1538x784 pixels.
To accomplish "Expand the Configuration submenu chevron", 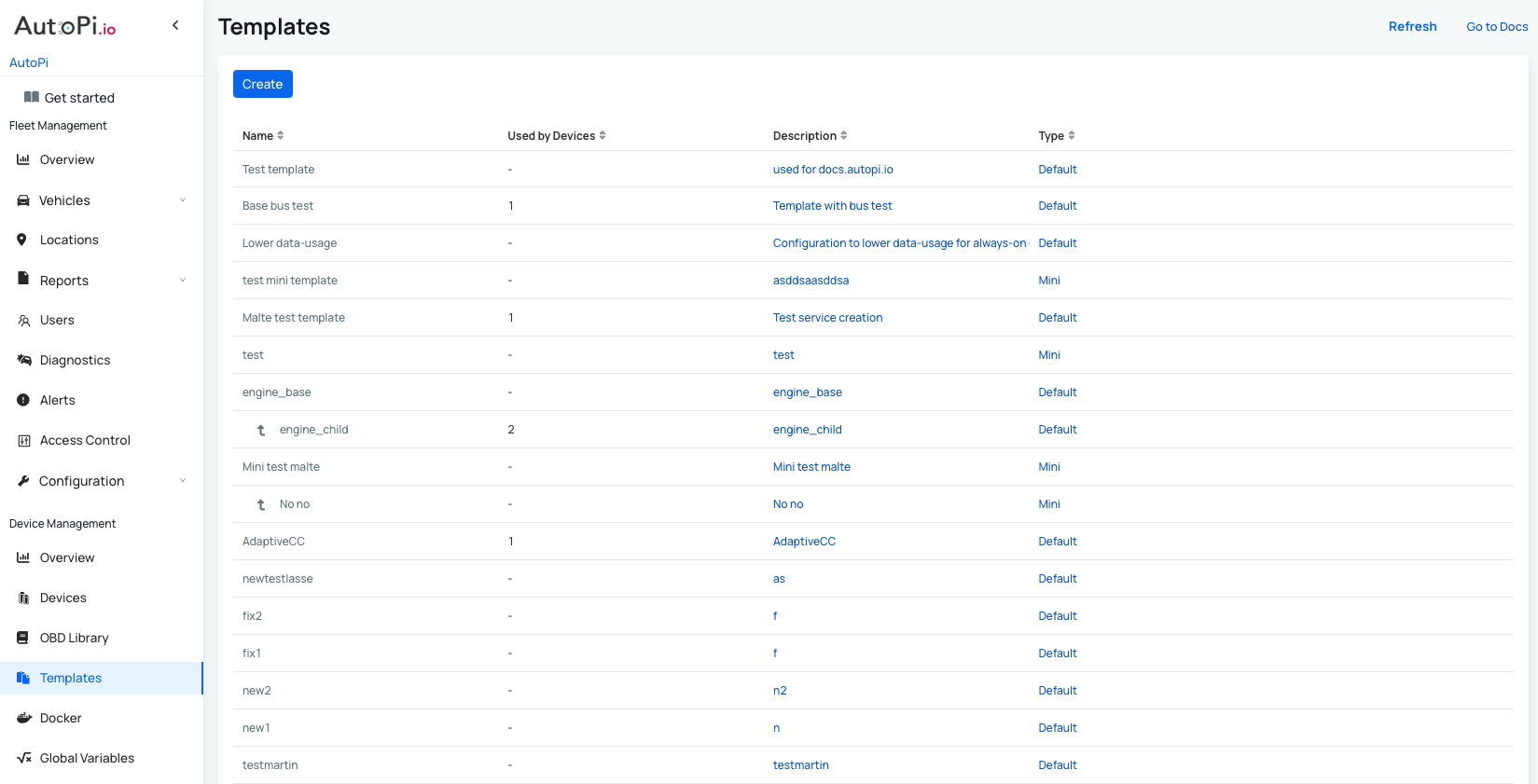I will [183, 480].
